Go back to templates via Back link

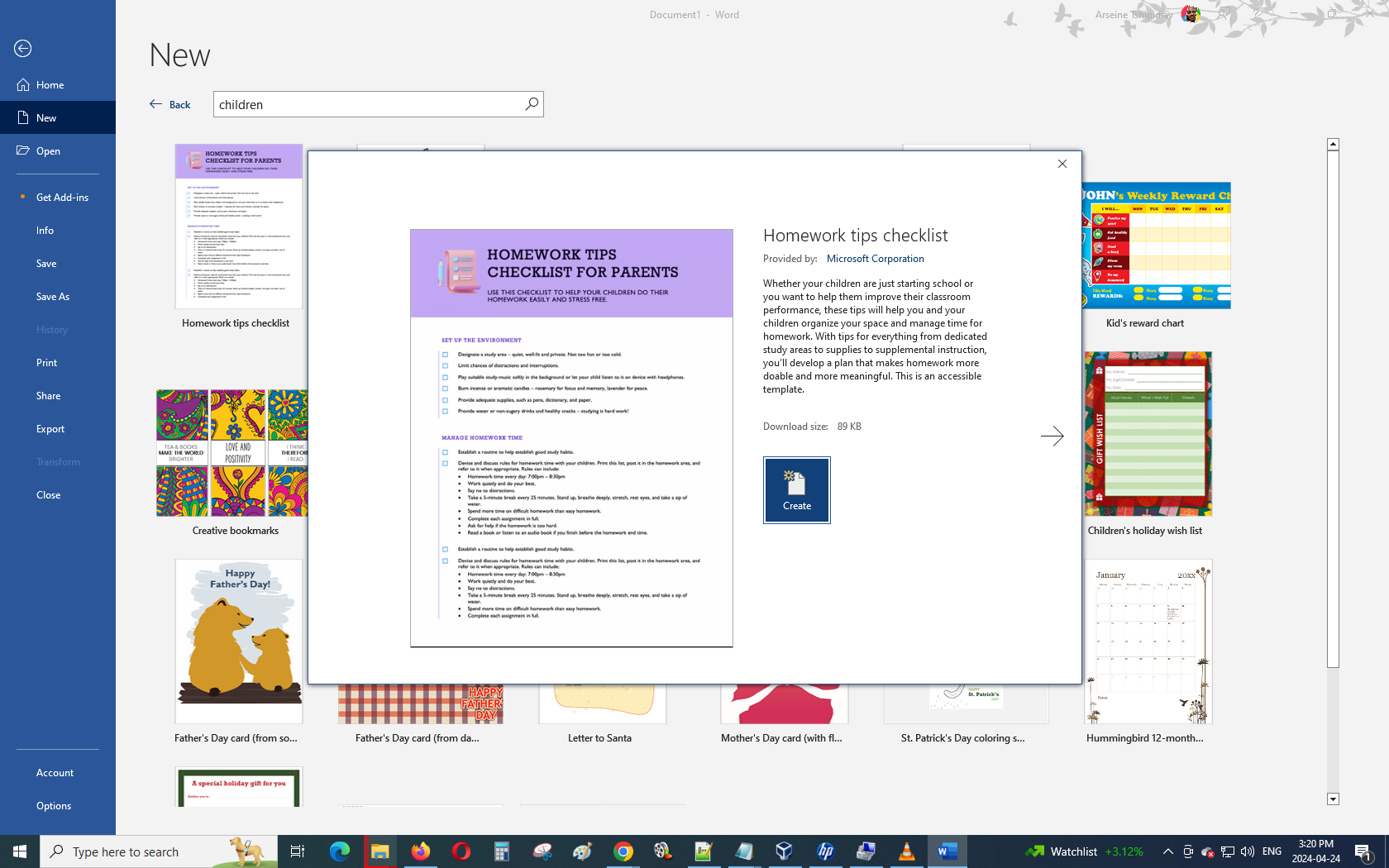click(170, 104)
